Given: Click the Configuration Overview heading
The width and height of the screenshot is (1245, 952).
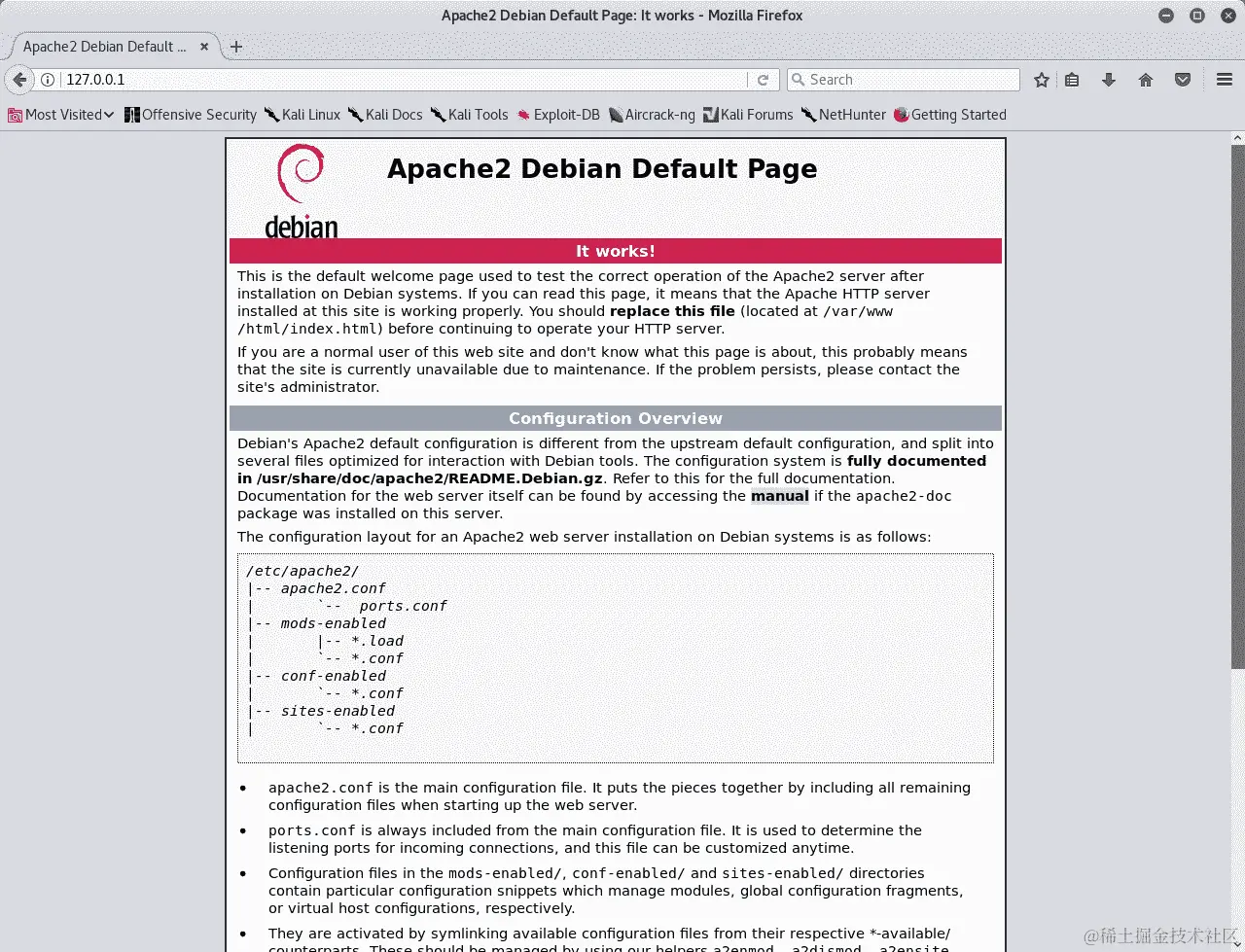Looking at the screenshot, I should [x=616, y=418].
